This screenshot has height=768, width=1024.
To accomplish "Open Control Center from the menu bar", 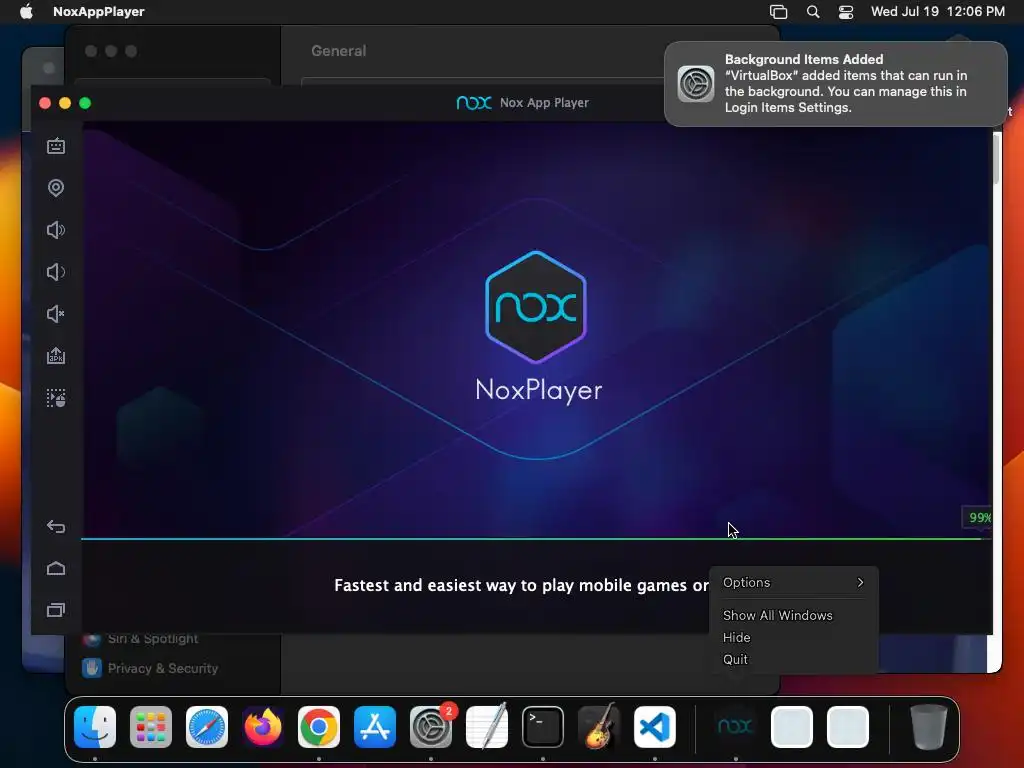I will pyautogui.click(x=846, y=12).
